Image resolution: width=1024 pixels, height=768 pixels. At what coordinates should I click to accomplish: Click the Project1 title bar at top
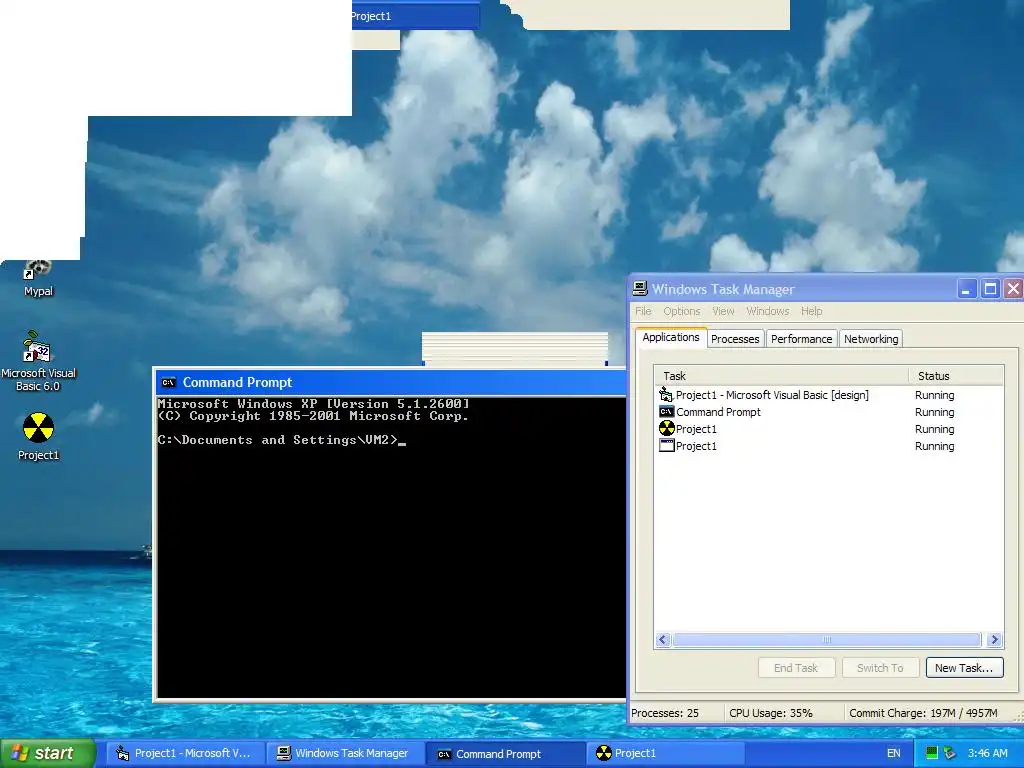pos(415,16)
